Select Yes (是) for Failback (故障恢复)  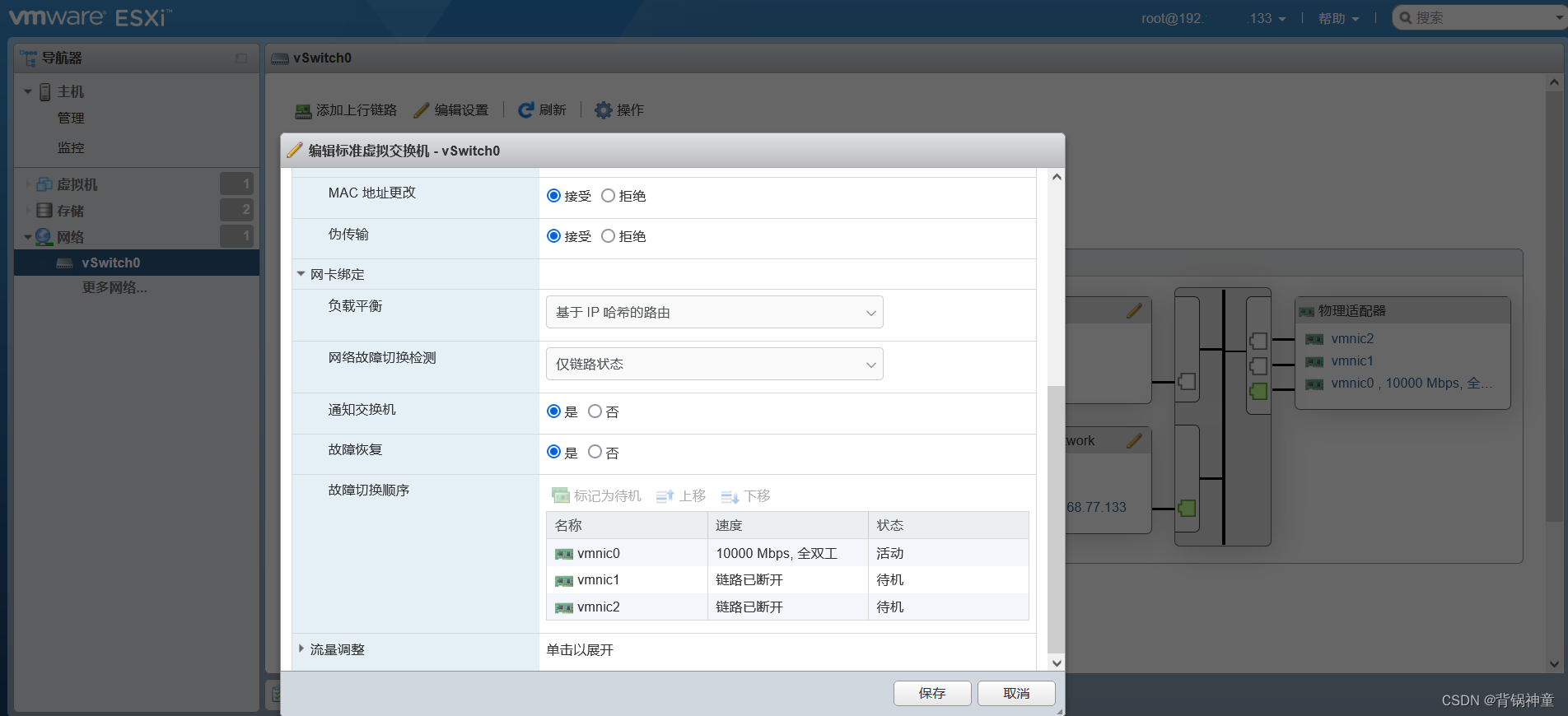pyautogui.click(x=553, y=452)
